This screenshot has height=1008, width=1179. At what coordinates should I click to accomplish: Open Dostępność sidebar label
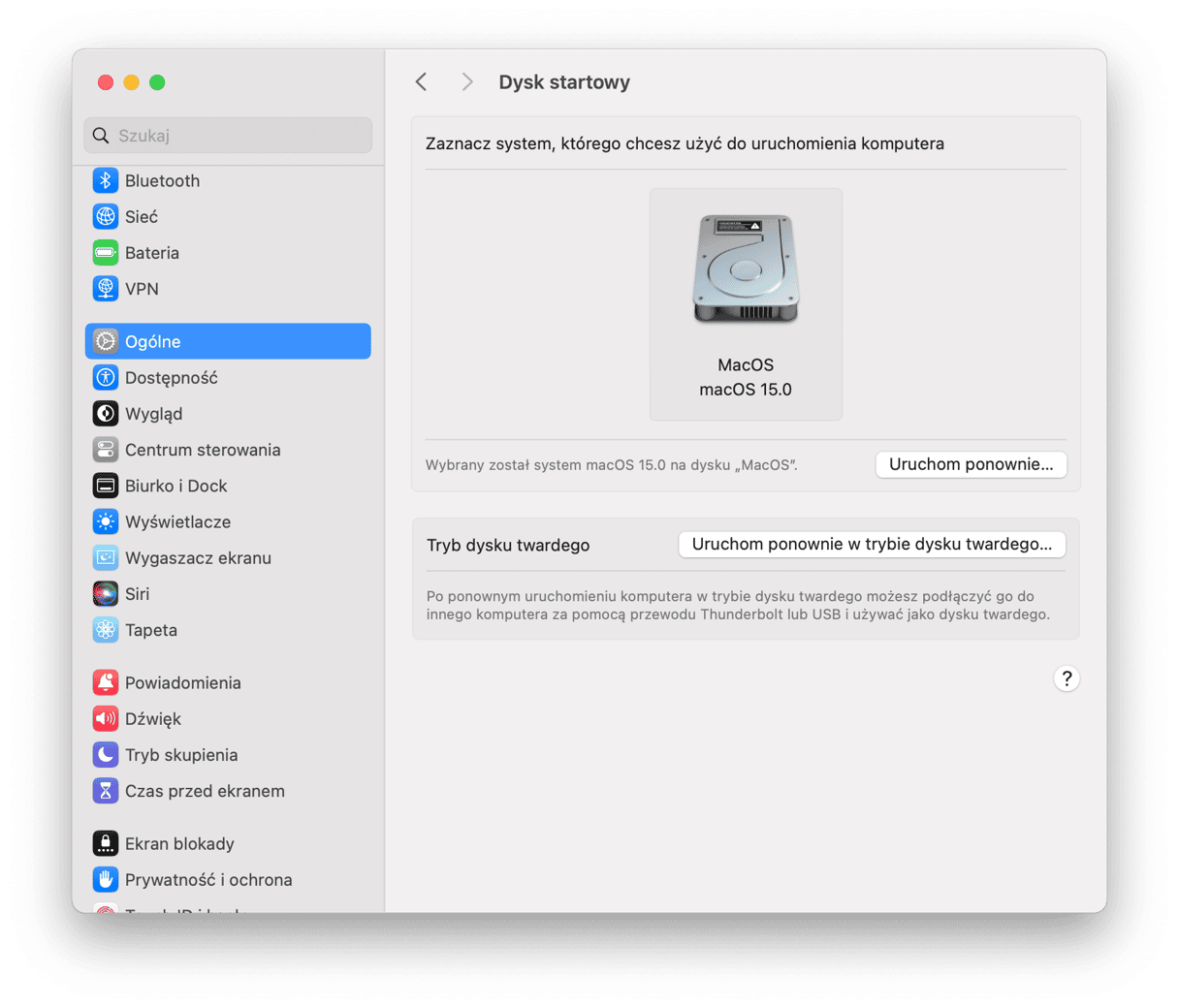point(172,378)
